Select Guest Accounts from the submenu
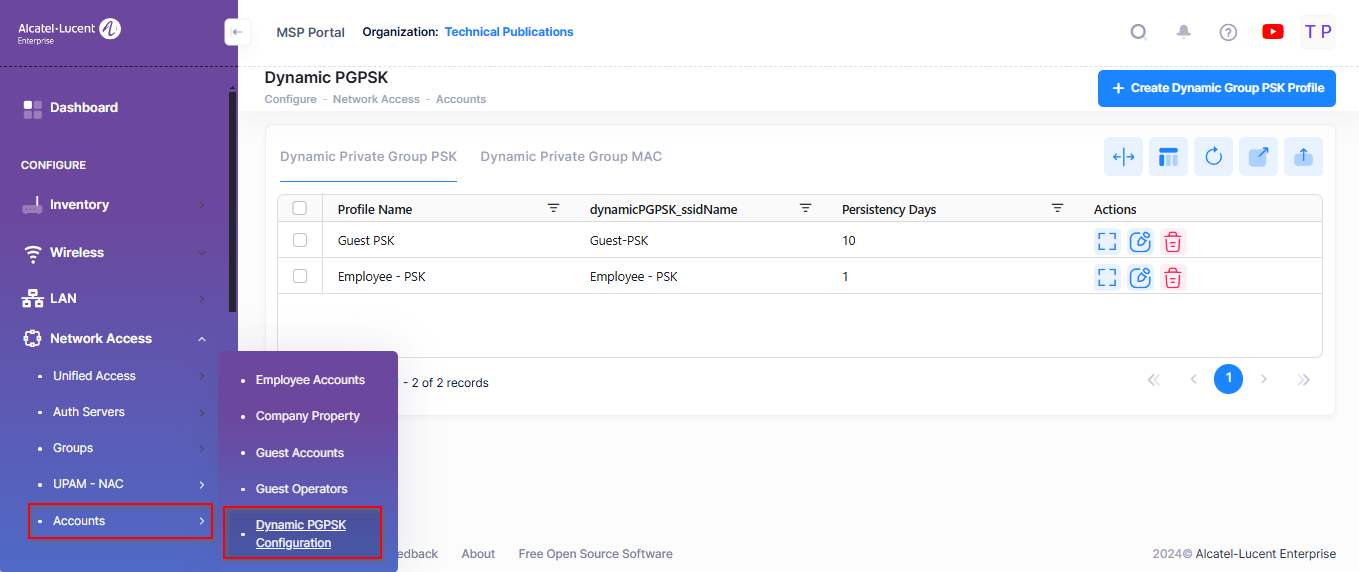 pyautogui.click(x=300, y=453)
